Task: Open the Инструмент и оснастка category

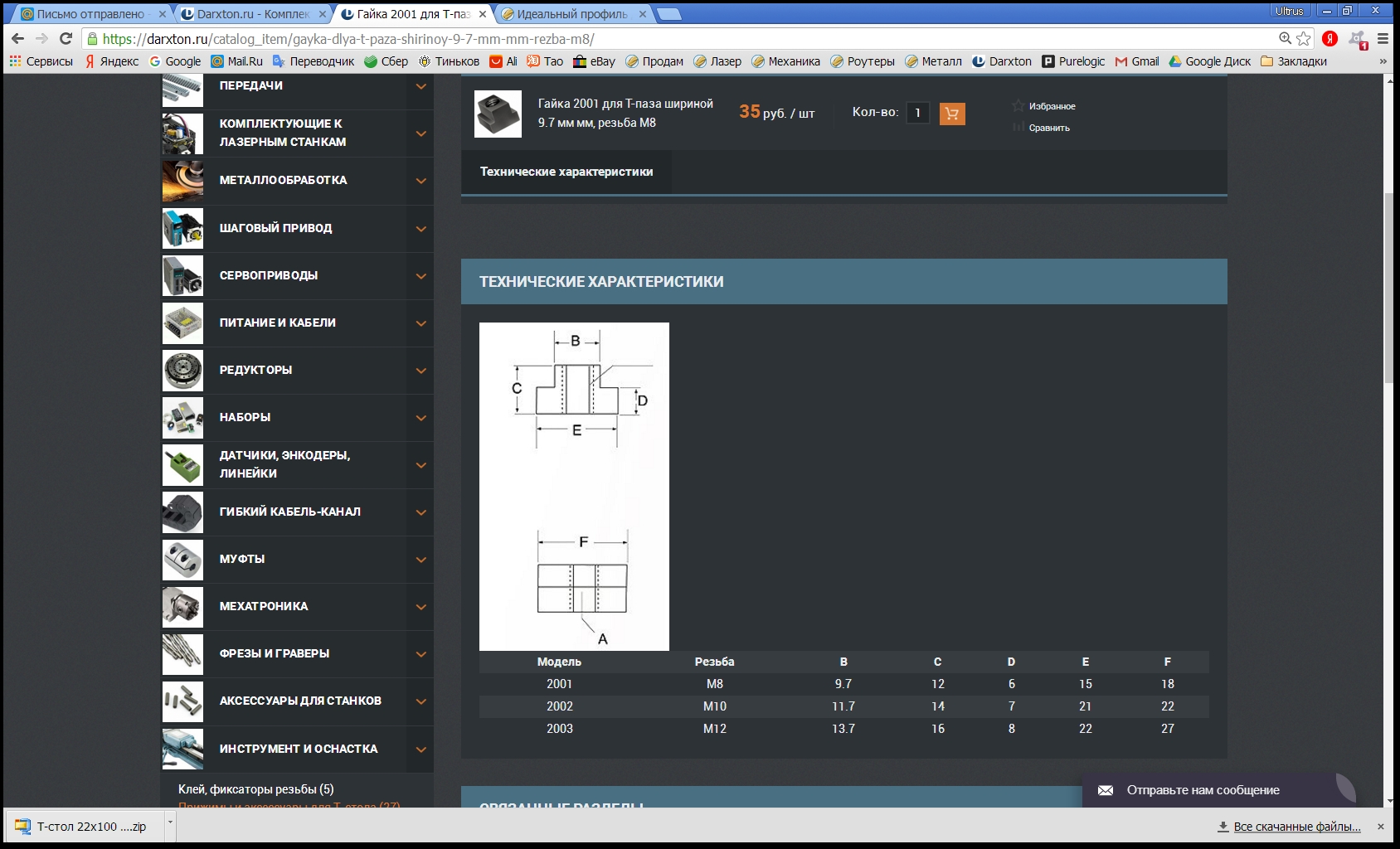Action: [299, 749]
